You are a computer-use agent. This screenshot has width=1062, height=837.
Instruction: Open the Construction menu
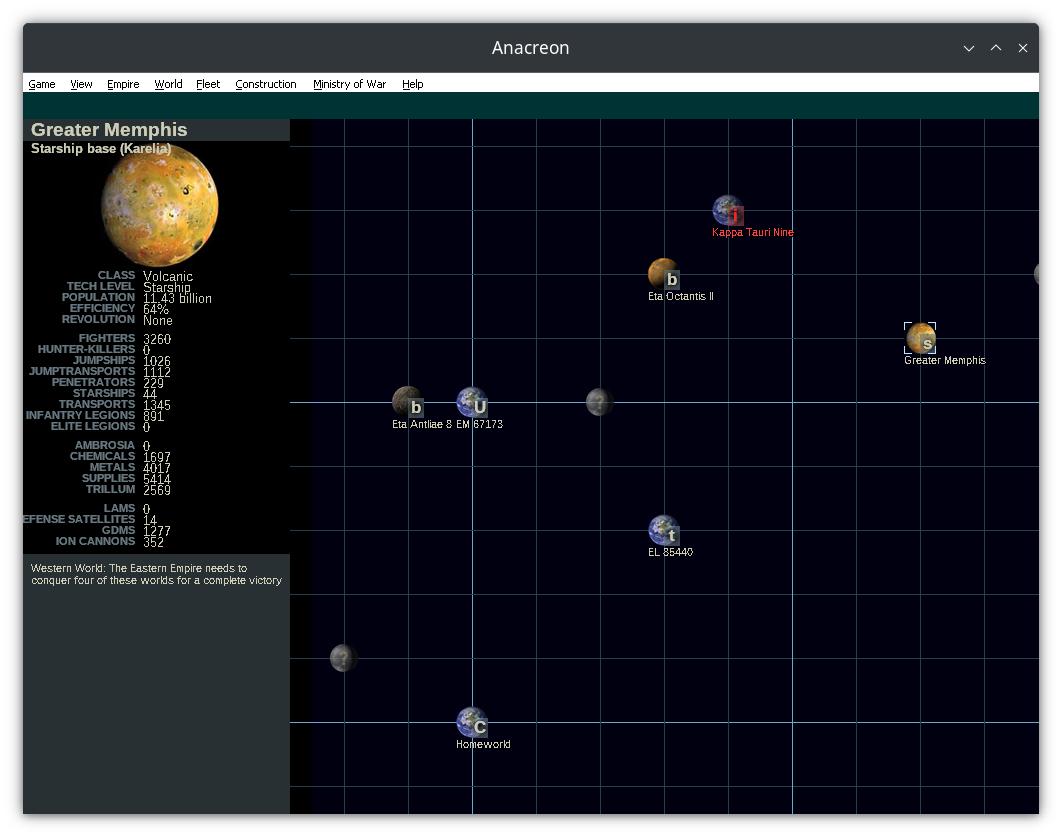[x=266, y=84]
